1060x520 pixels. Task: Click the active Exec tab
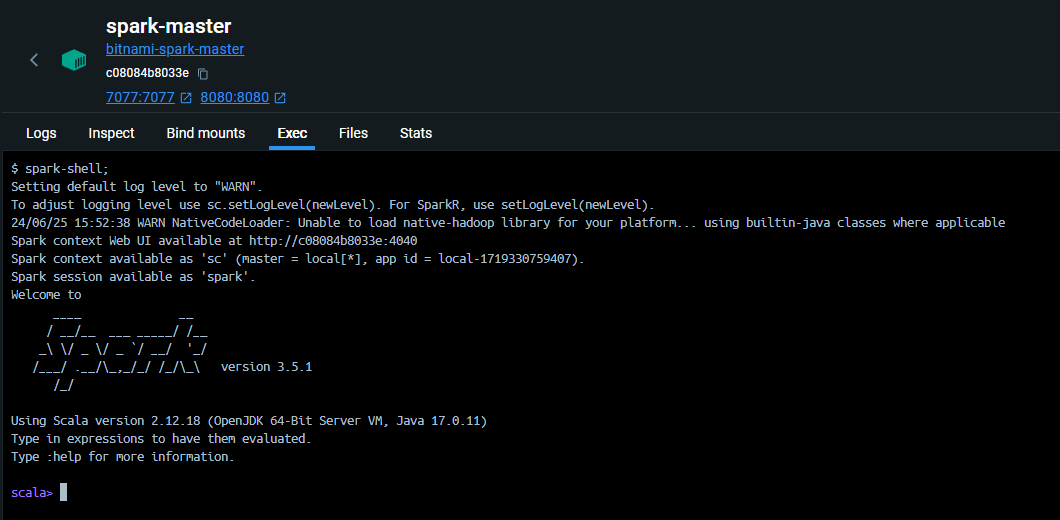pyautogui.click(x=292, y=133)
